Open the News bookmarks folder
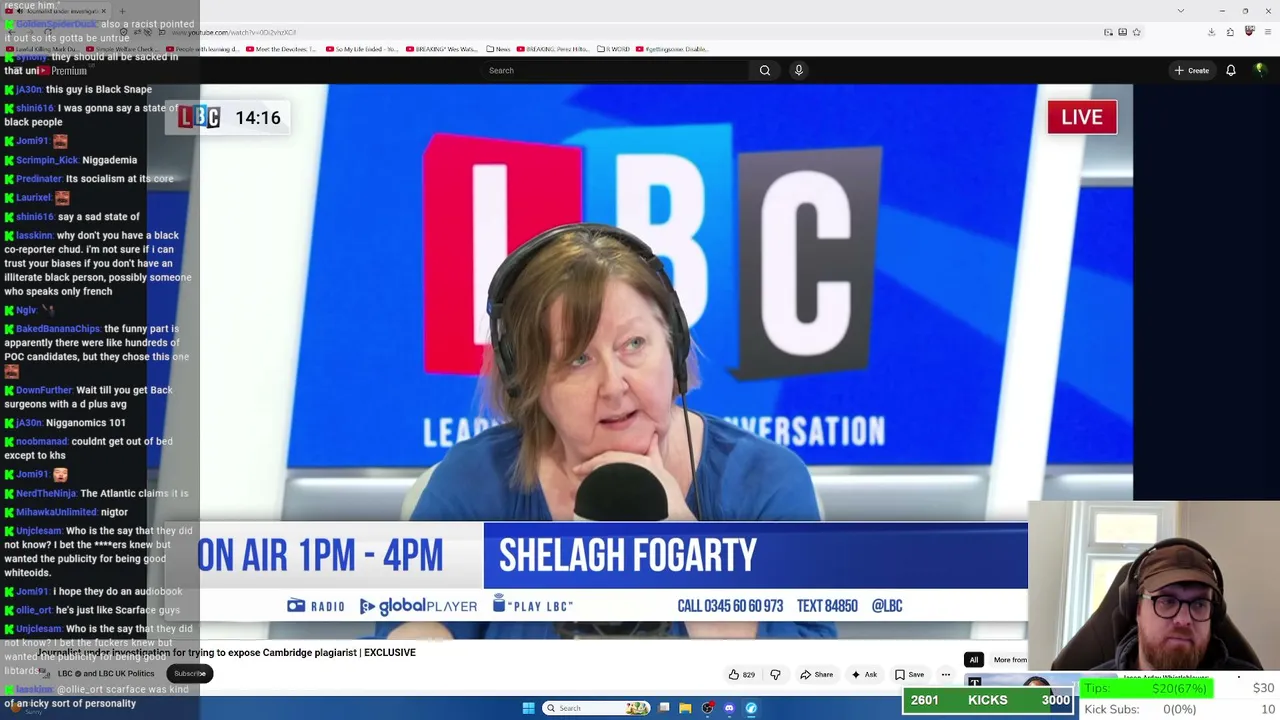1280x720 pixels. coord(500,49)
